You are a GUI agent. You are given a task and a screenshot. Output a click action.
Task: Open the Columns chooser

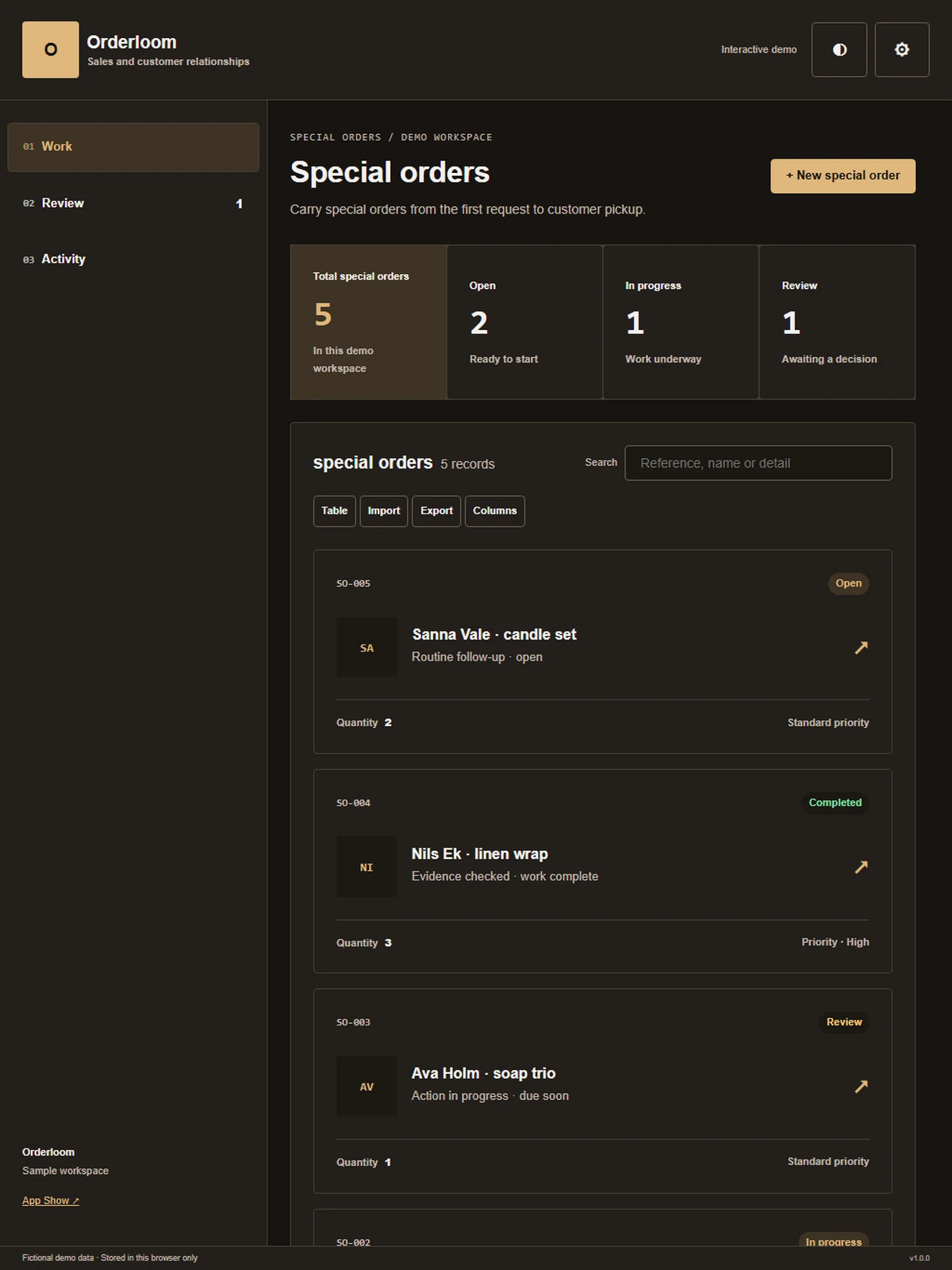495,511
